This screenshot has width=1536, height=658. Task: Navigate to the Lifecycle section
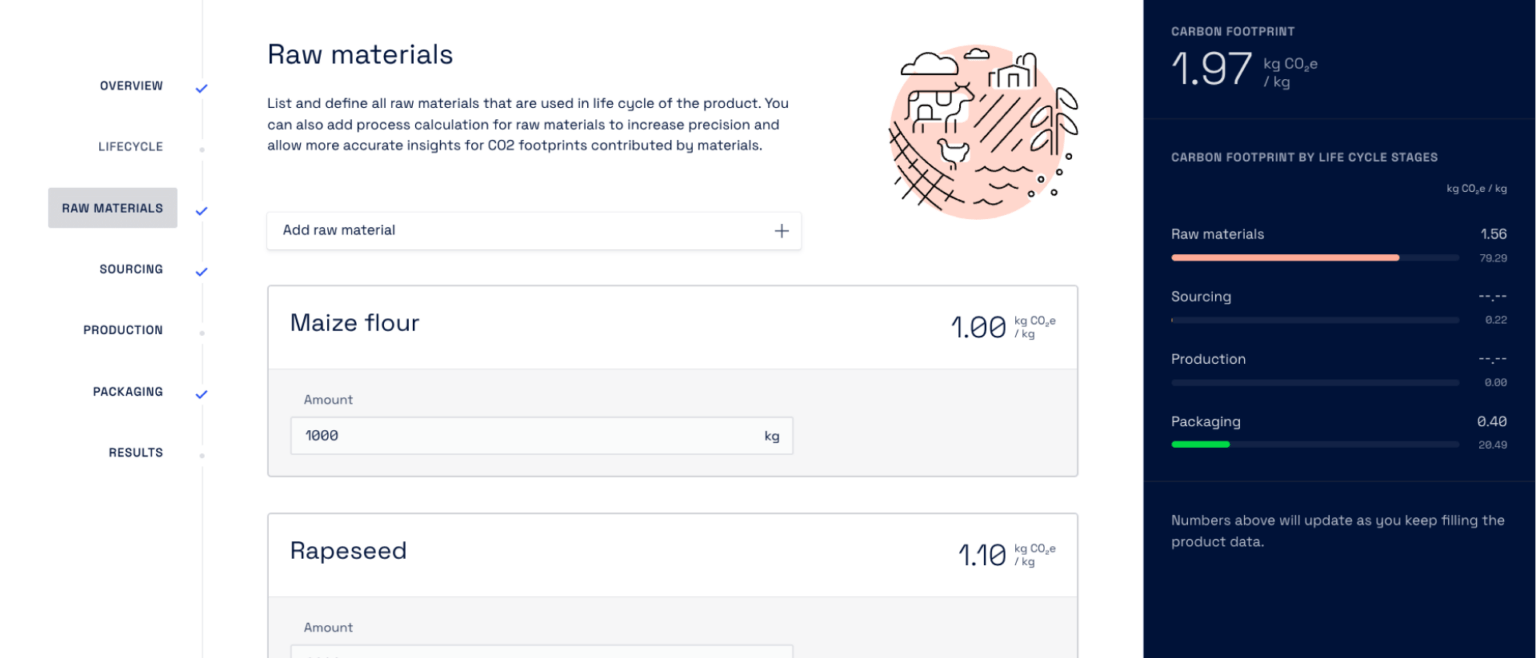click(x=130, y=146)
